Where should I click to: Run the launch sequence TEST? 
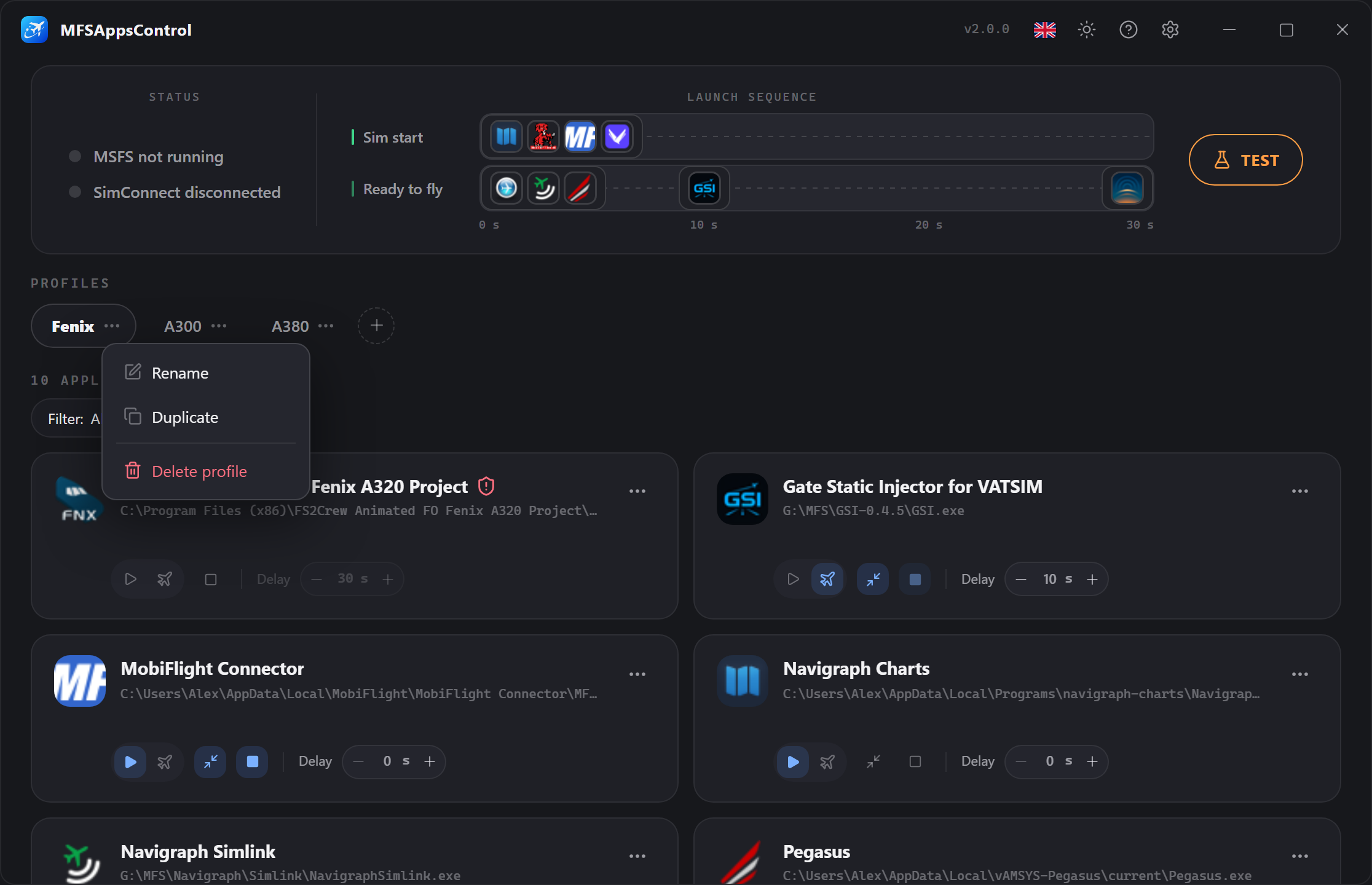[1245, 160]
